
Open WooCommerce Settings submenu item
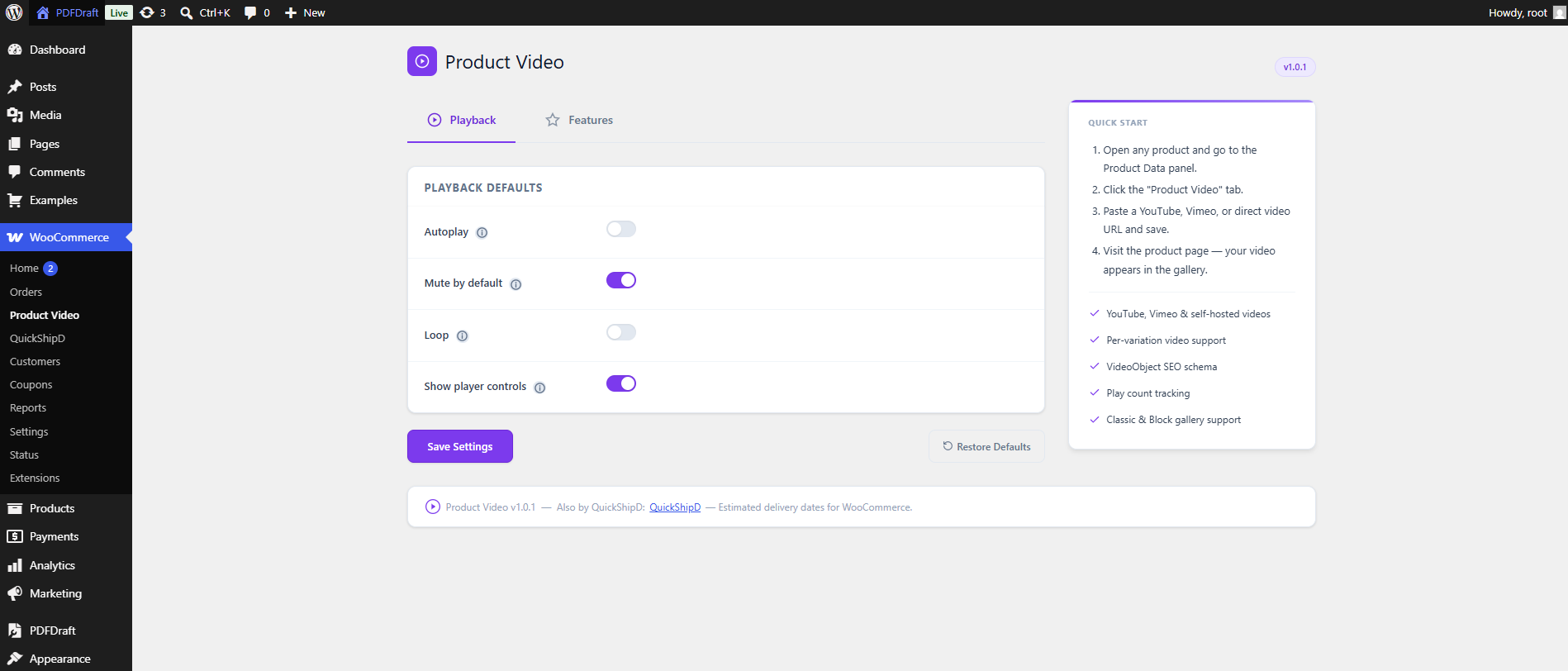[x=29, y=431]
